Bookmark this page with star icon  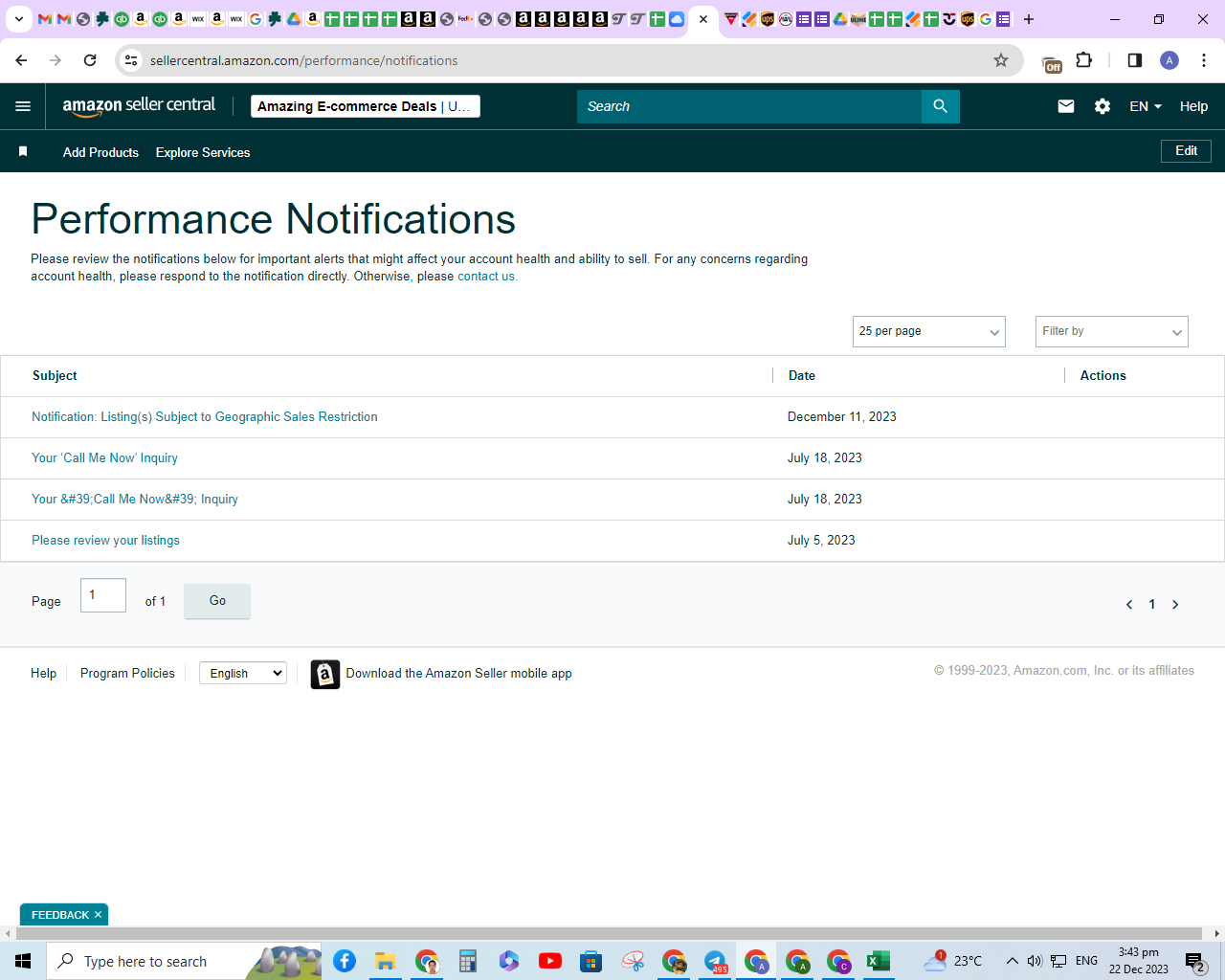click(1001, 60)
